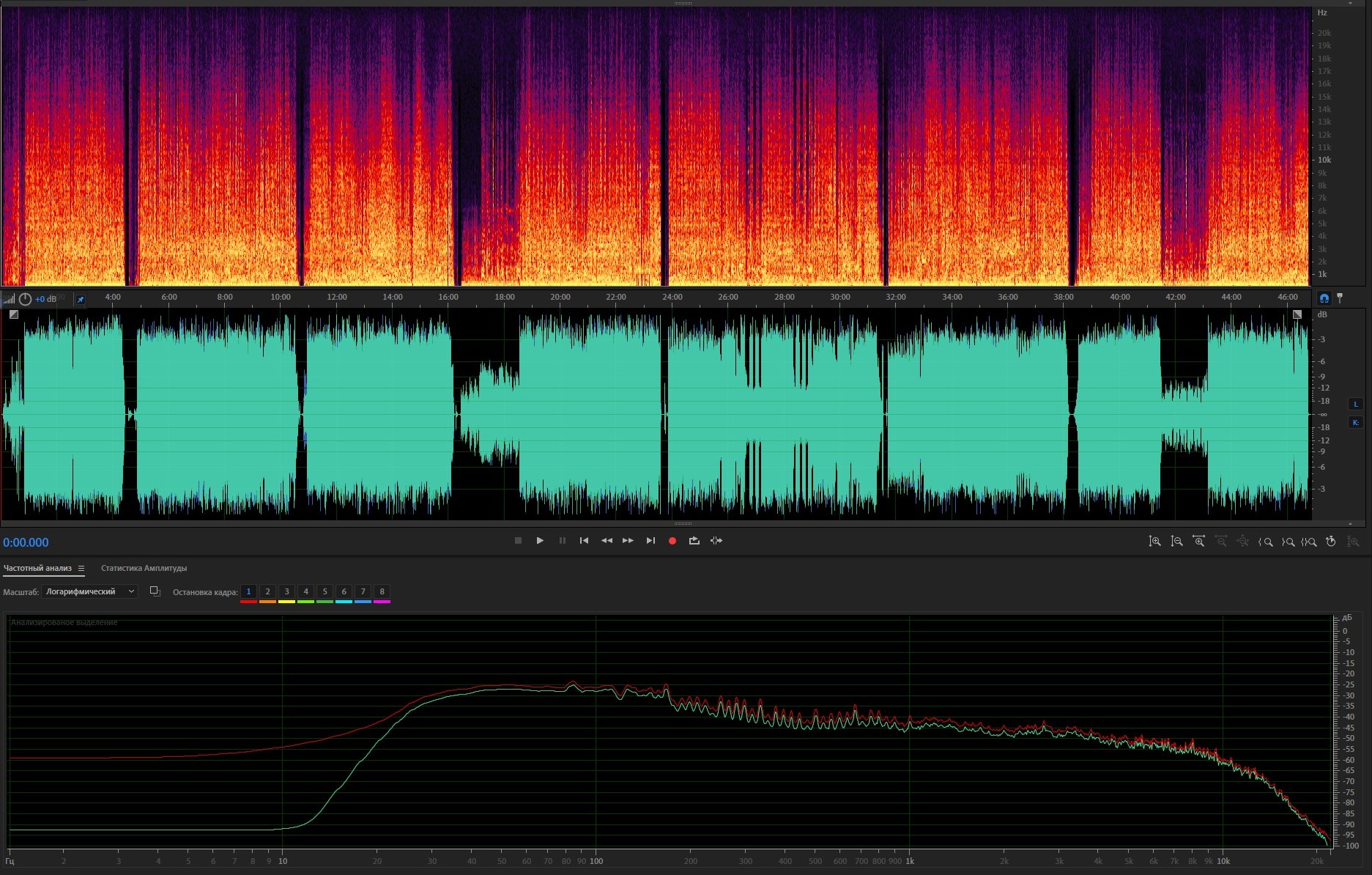Start playback with the Play button
The height and width of the screenshot is (875, 1372).
[x=540, y=541]
